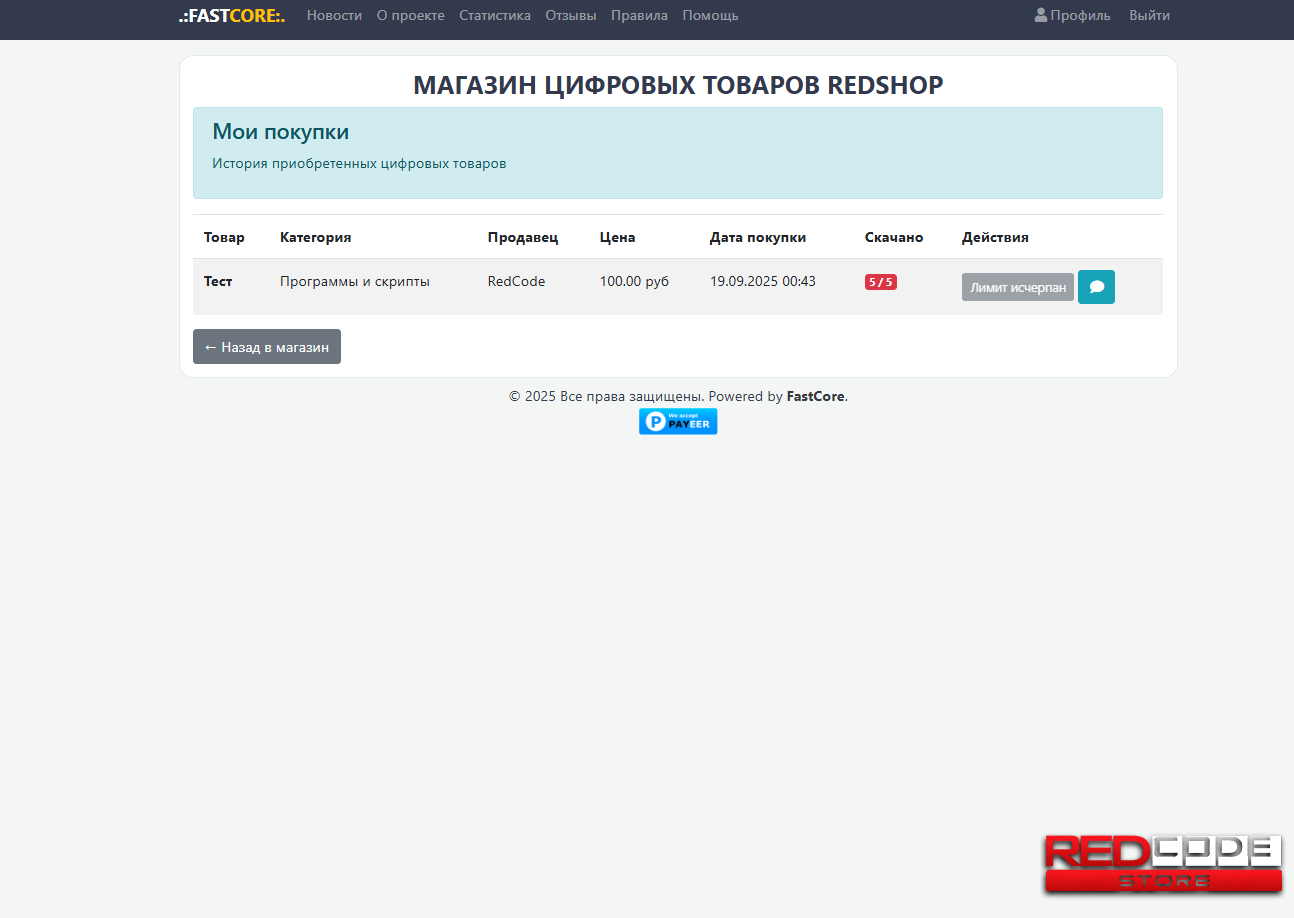
Task: Open the Тест product entry
Action: (218, 282)
